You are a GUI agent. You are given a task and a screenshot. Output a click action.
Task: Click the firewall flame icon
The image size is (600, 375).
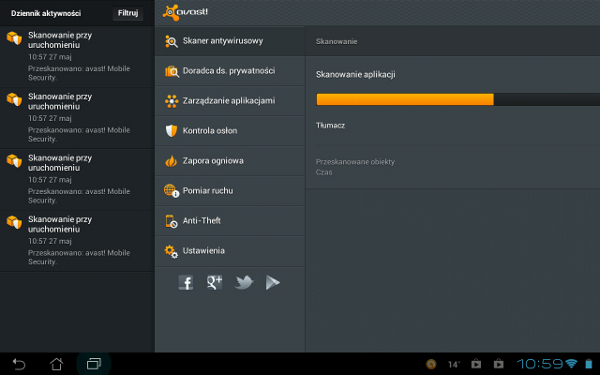tap(171, 161)
